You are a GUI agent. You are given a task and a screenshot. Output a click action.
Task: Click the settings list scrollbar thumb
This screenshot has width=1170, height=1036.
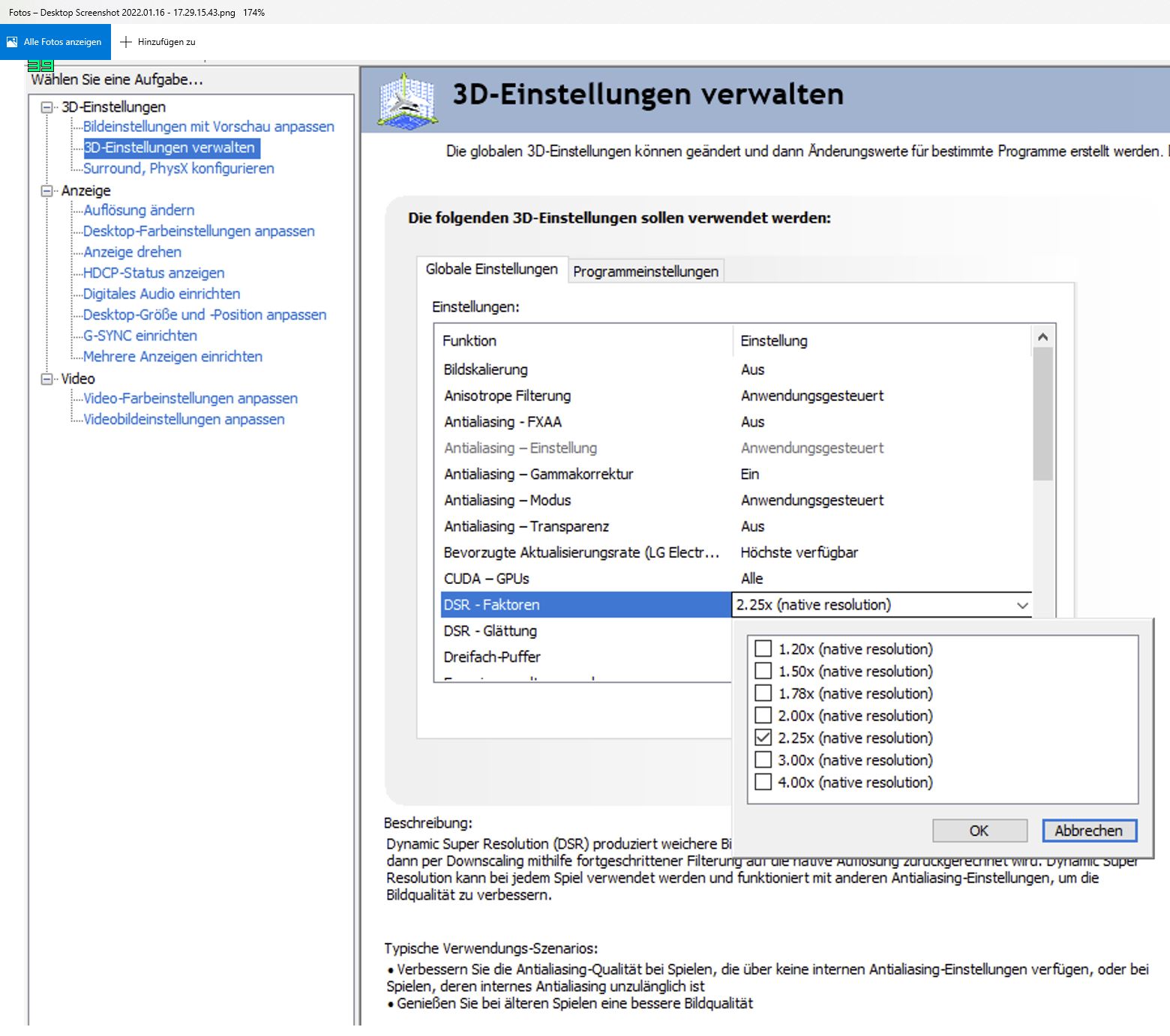point(1042,414)
